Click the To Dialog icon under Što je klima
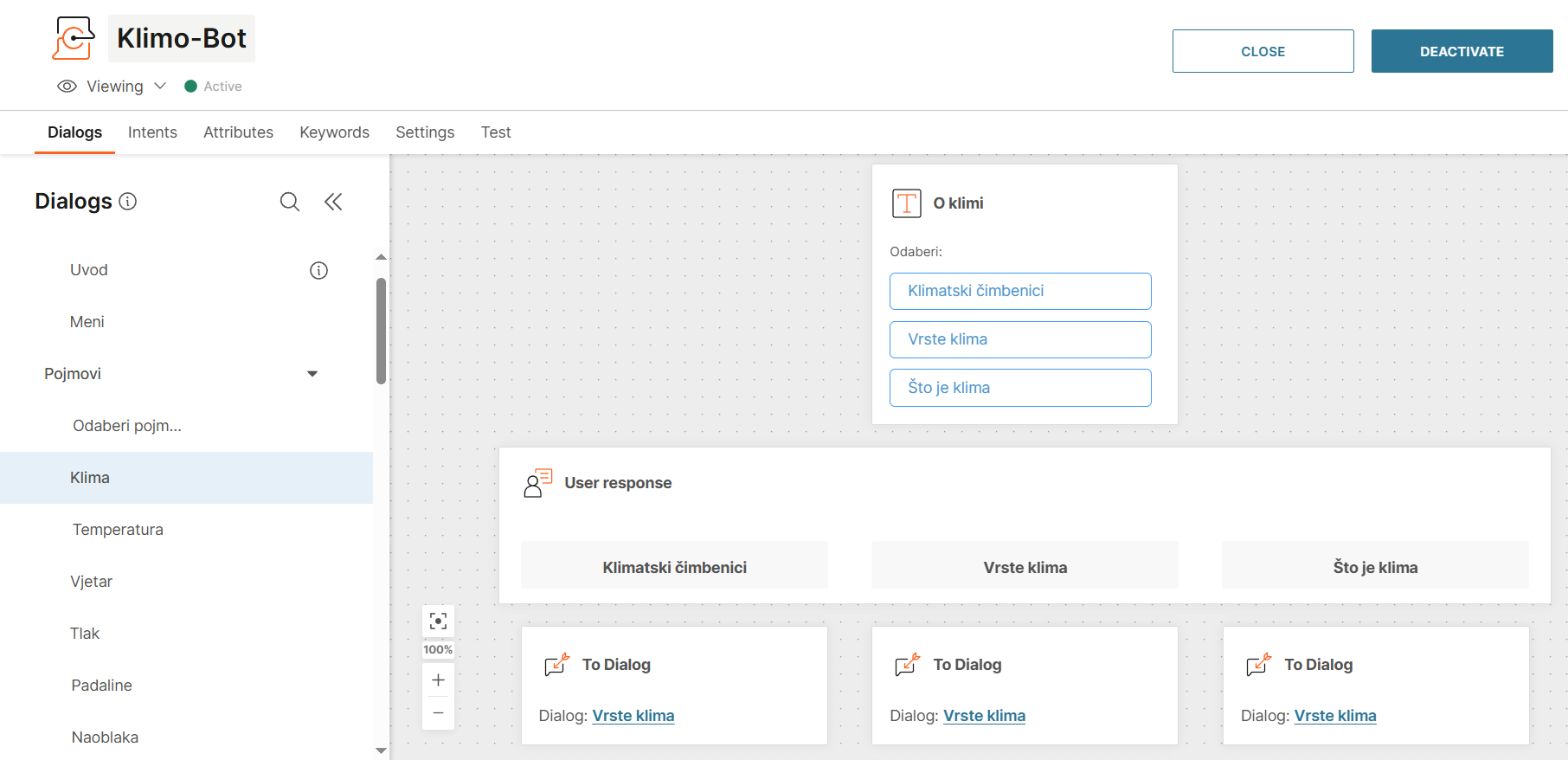Viewport: 1568px width, 760px height. point(1258,665)
